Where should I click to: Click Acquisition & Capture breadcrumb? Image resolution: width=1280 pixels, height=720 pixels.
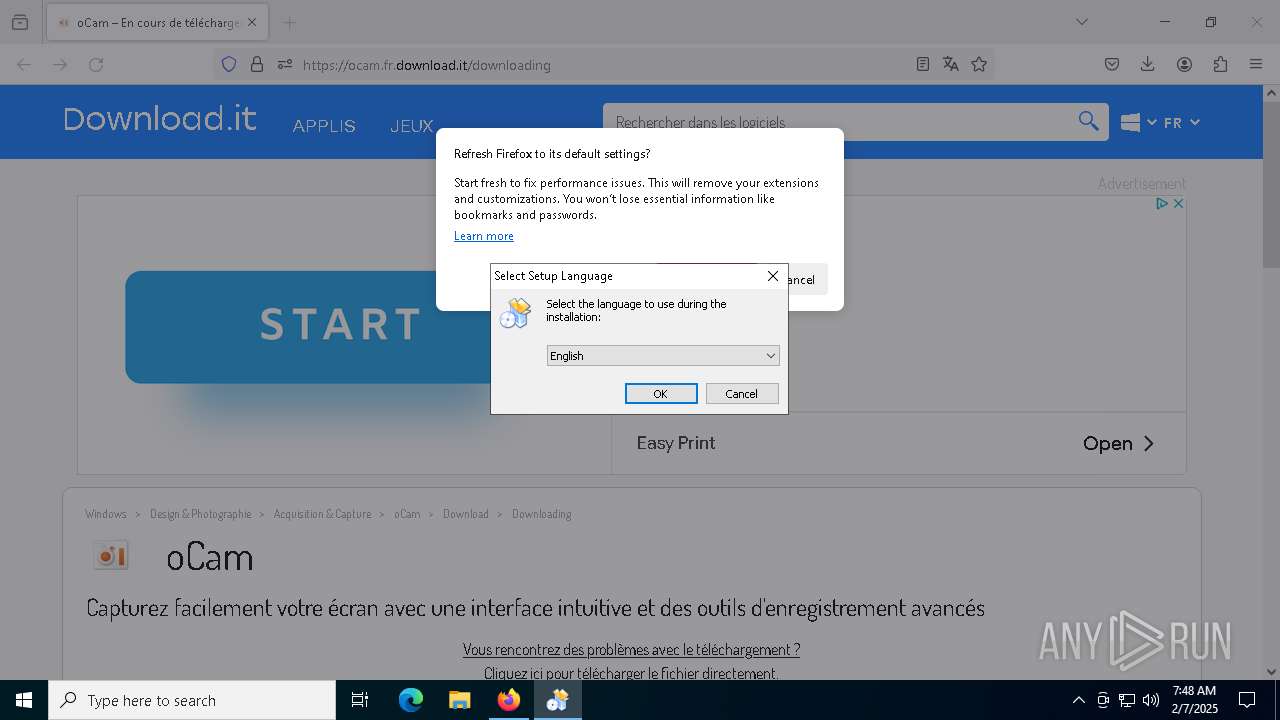click(323, 514)
